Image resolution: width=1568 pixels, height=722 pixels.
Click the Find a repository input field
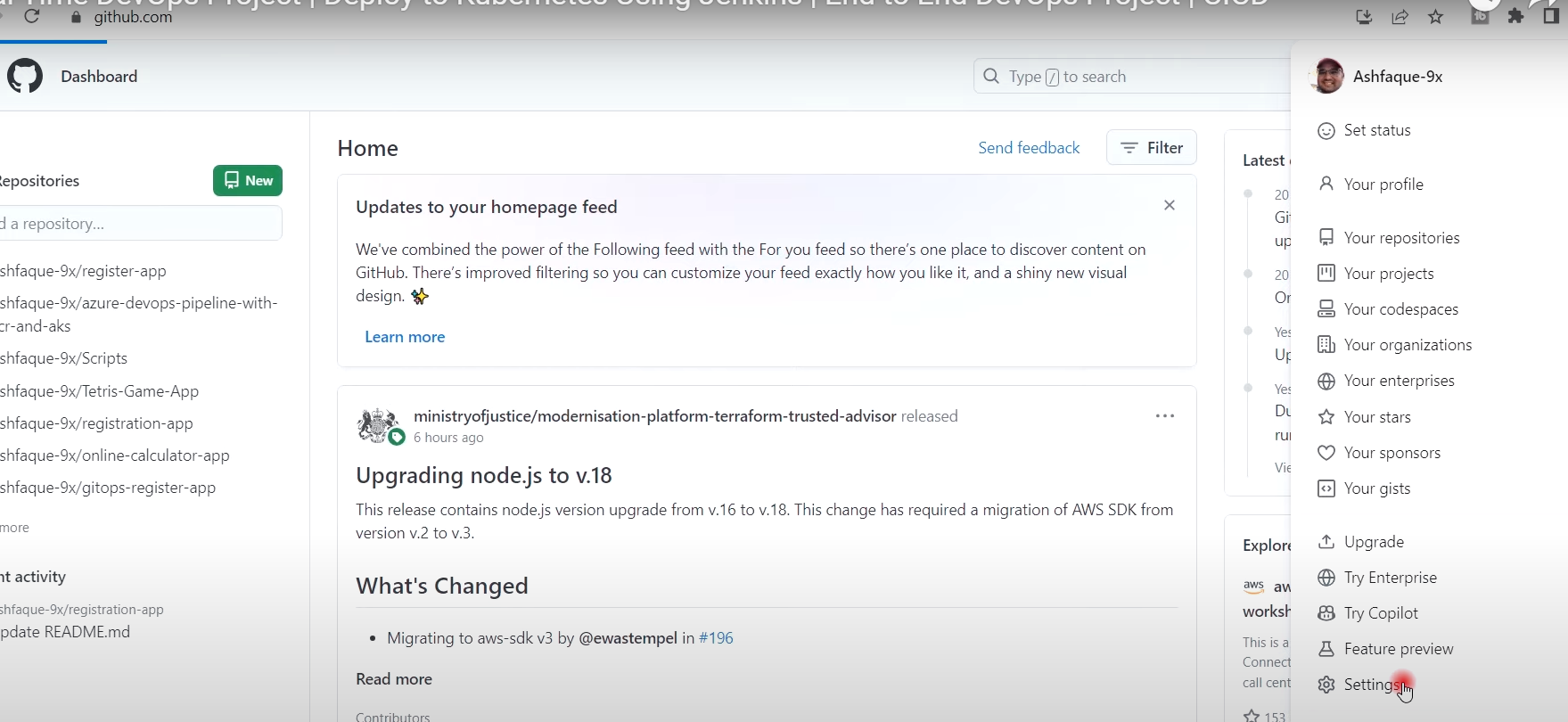click(141, 223)
